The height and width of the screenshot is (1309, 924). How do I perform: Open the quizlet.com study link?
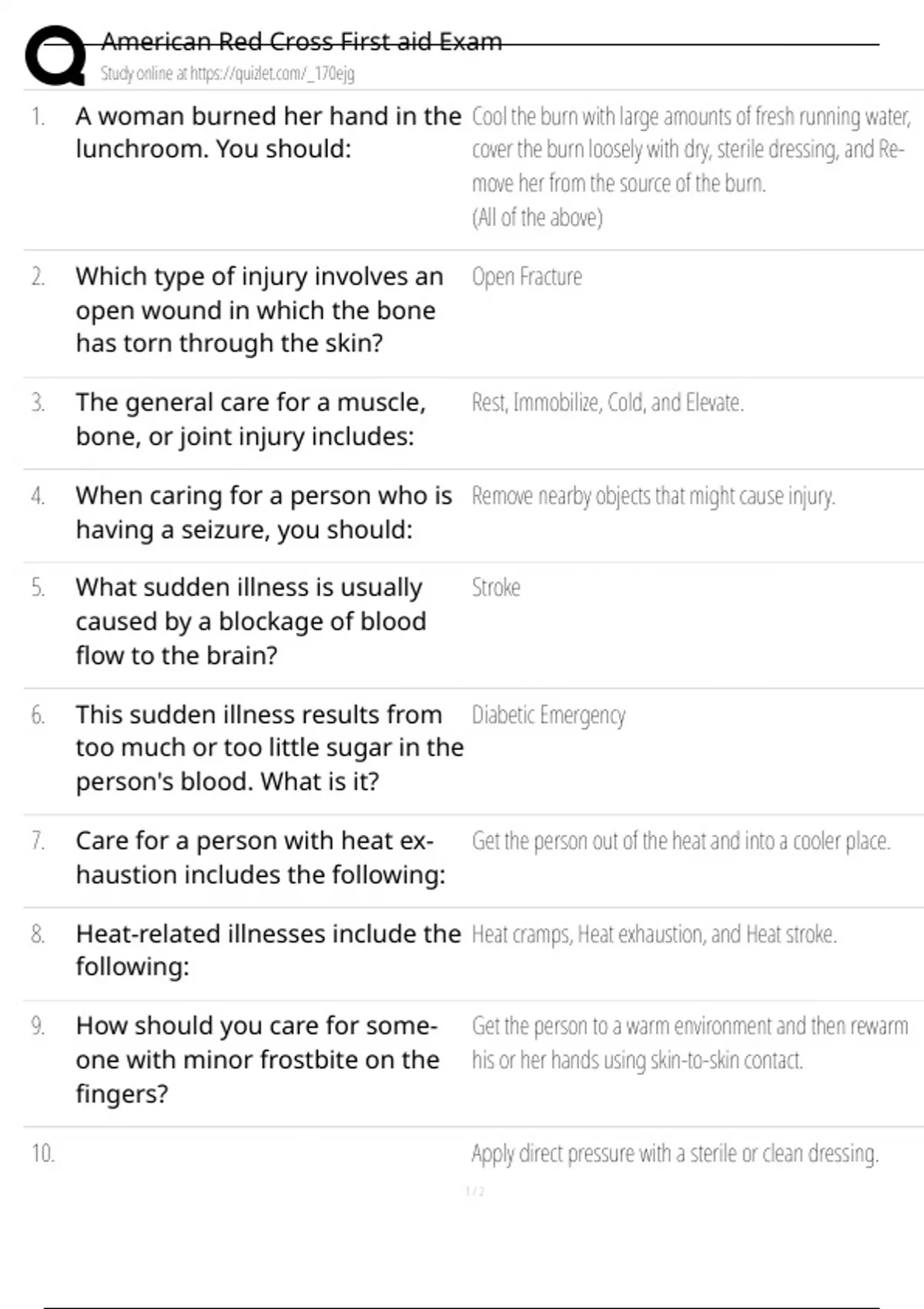click(x=227, y=74)
